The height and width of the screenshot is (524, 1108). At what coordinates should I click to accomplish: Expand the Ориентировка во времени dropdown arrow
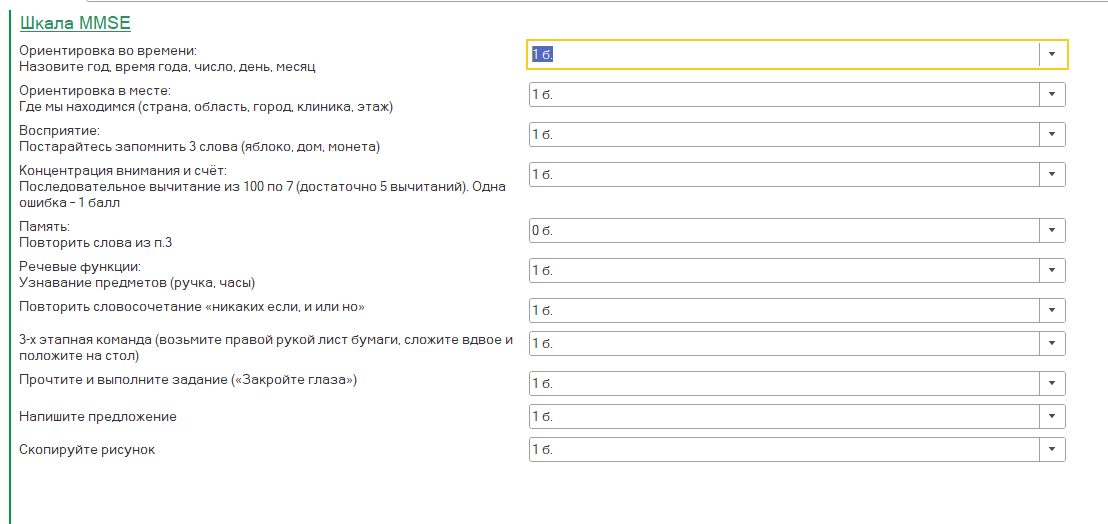pos(1052,54)
